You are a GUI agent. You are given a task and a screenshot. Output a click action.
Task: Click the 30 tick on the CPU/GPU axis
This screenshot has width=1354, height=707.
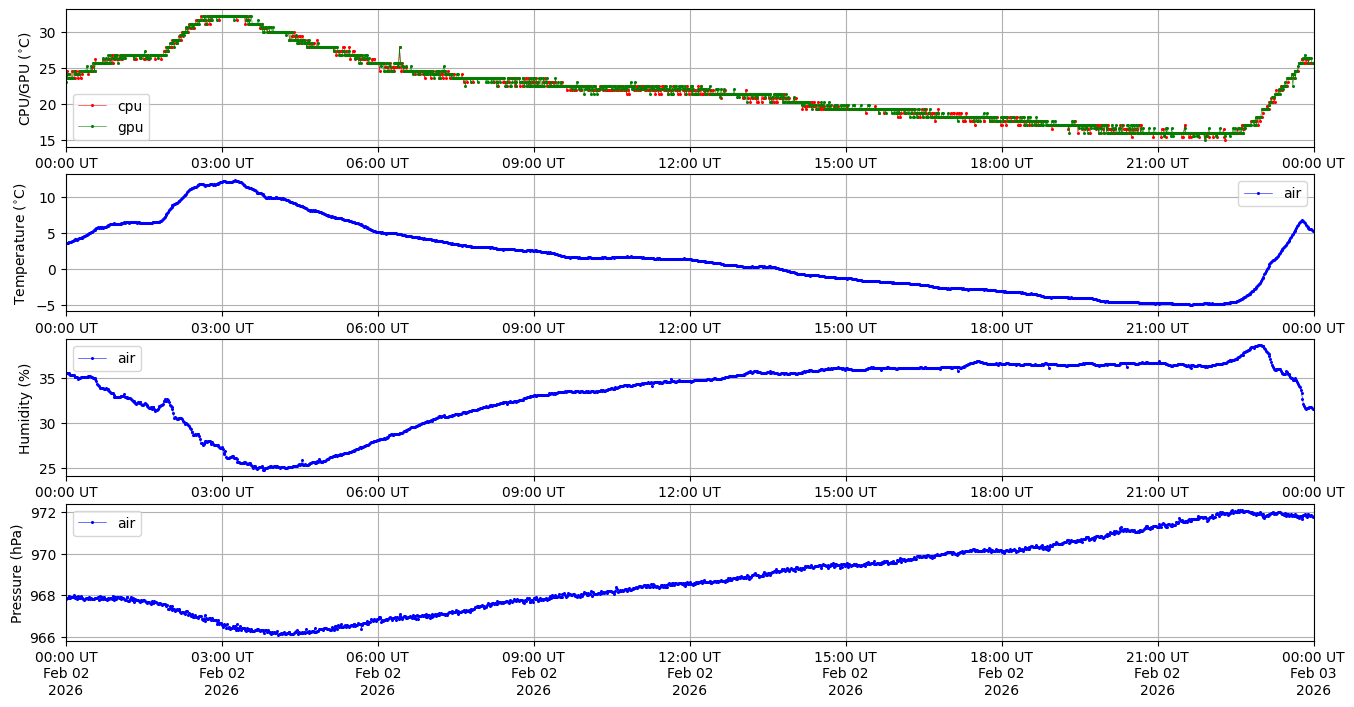click(48, 33)
